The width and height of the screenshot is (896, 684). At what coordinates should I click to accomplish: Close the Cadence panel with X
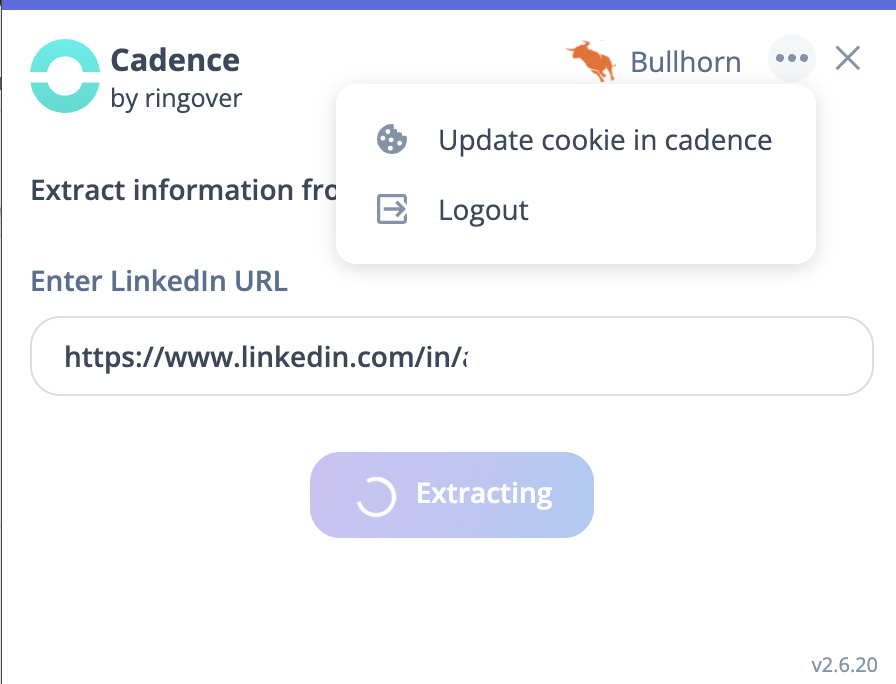pyautogui.click(x=848, y=59)
